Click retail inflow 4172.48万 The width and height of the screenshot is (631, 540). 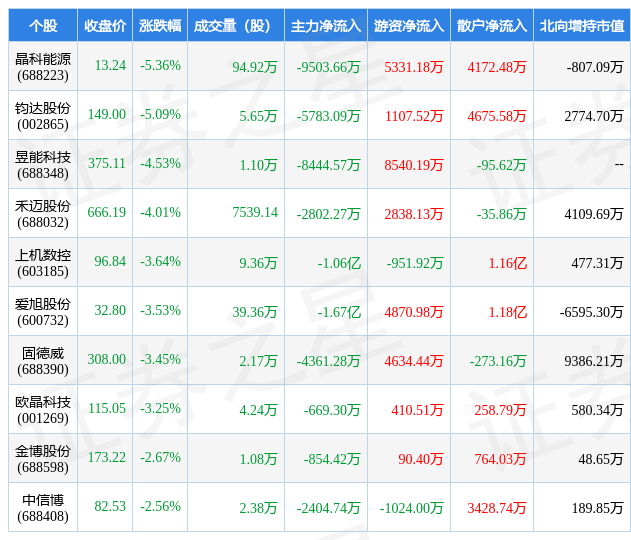(497, 67)
